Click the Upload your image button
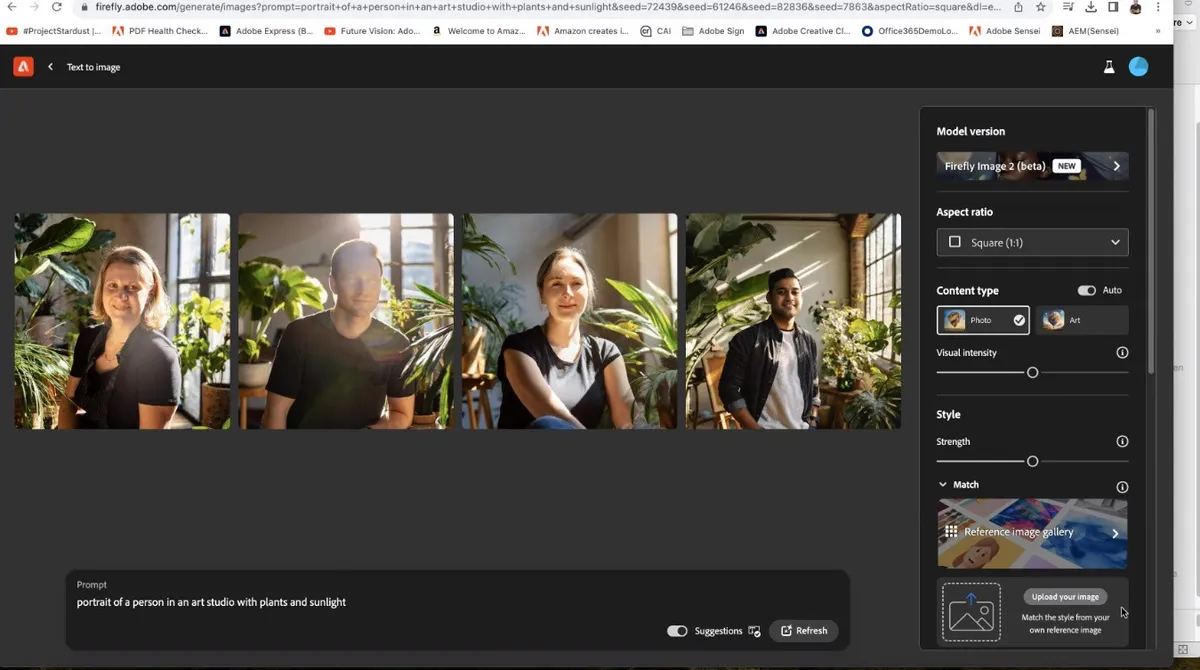Image resolution: width=1200 pixels, height=670 pixels. (x=1065, y=597)
